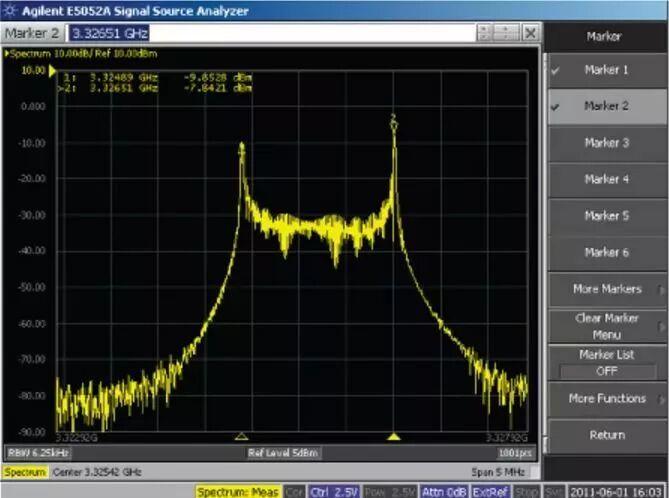Viewport: 669px width, 498px height.
Task: Click the Return softkey
Action: [x=607, y=436]
